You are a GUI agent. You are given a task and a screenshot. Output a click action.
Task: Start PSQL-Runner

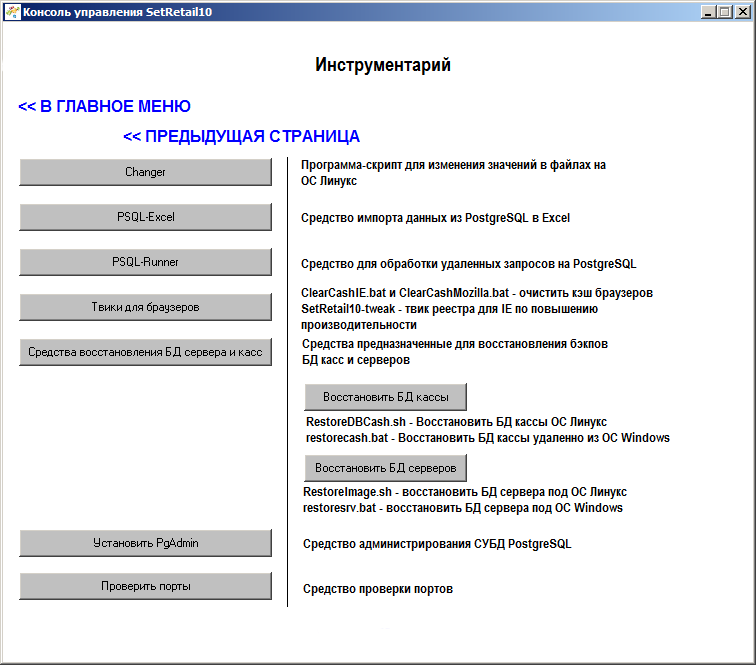click(145, 262)
